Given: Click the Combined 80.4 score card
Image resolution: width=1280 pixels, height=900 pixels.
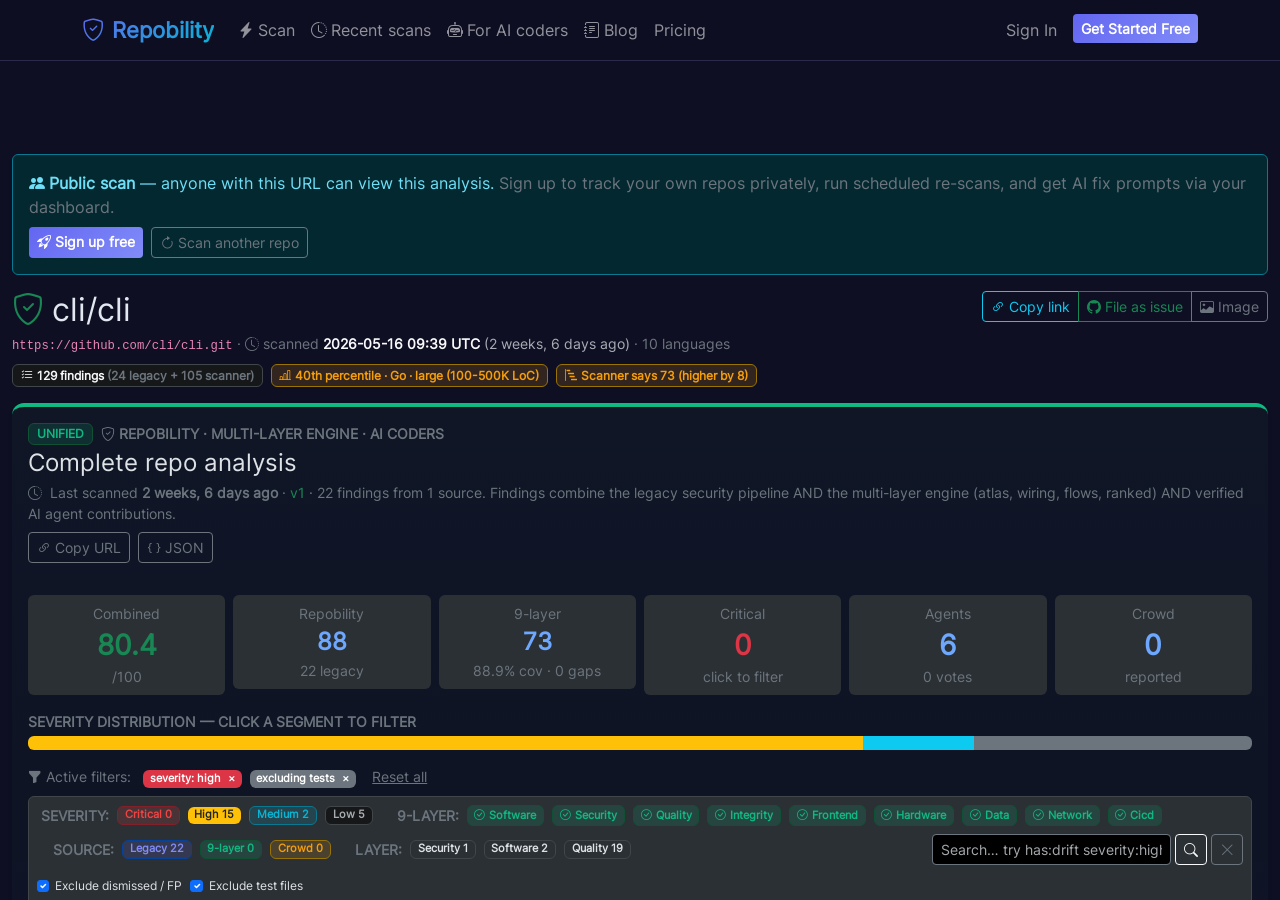Looking at the screenshot, I should 126,645.
